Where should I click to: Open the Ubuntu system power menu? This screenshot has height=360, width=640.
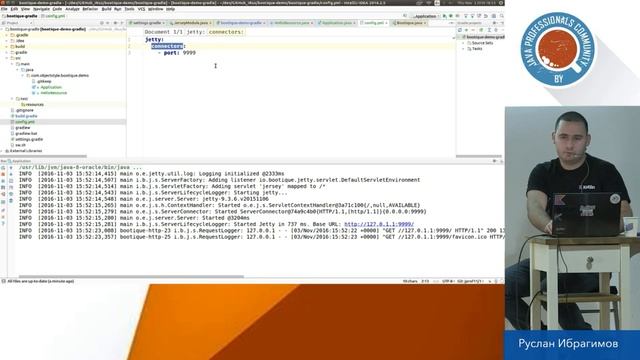pos(500,2)
